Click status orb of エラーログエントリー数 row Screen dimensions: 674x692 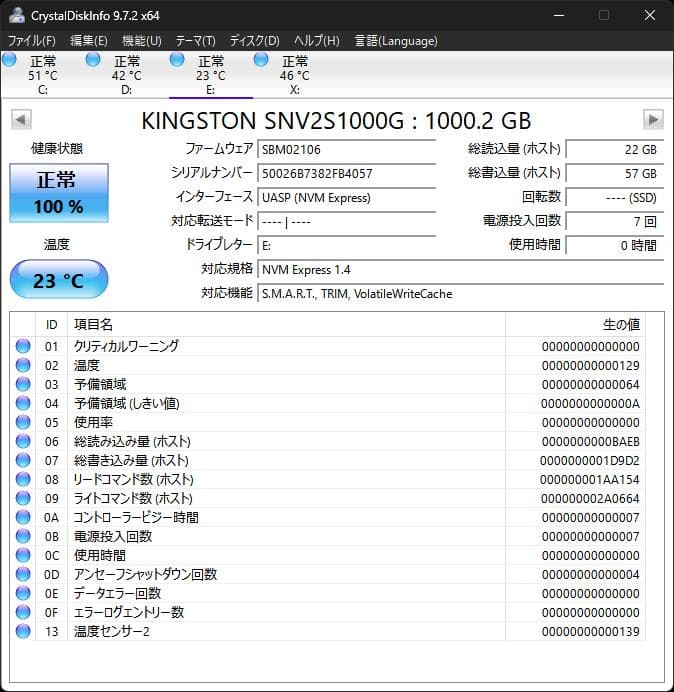point(23,612)
